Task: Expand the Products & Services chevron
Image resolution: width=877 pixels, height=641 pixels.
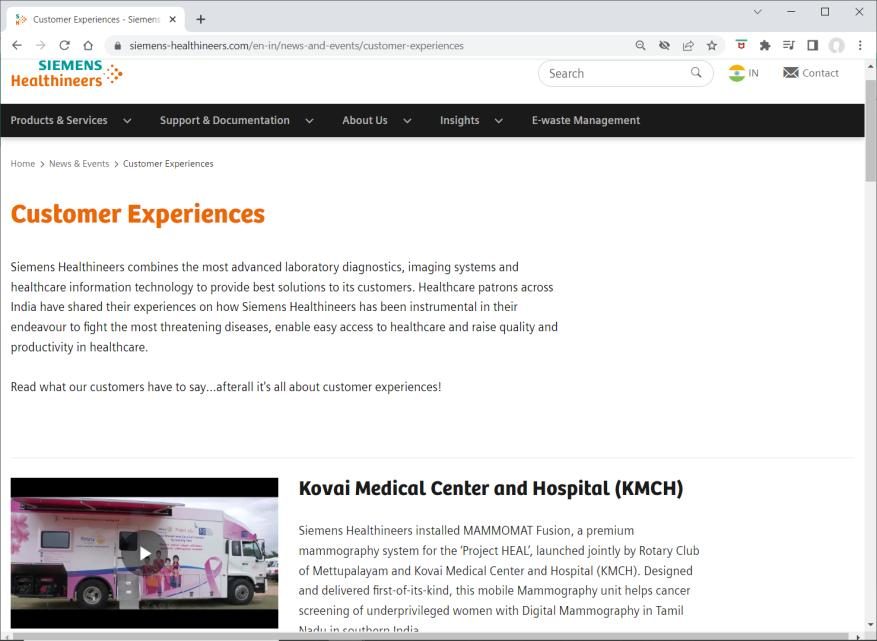Action: (x=128, y=121)
